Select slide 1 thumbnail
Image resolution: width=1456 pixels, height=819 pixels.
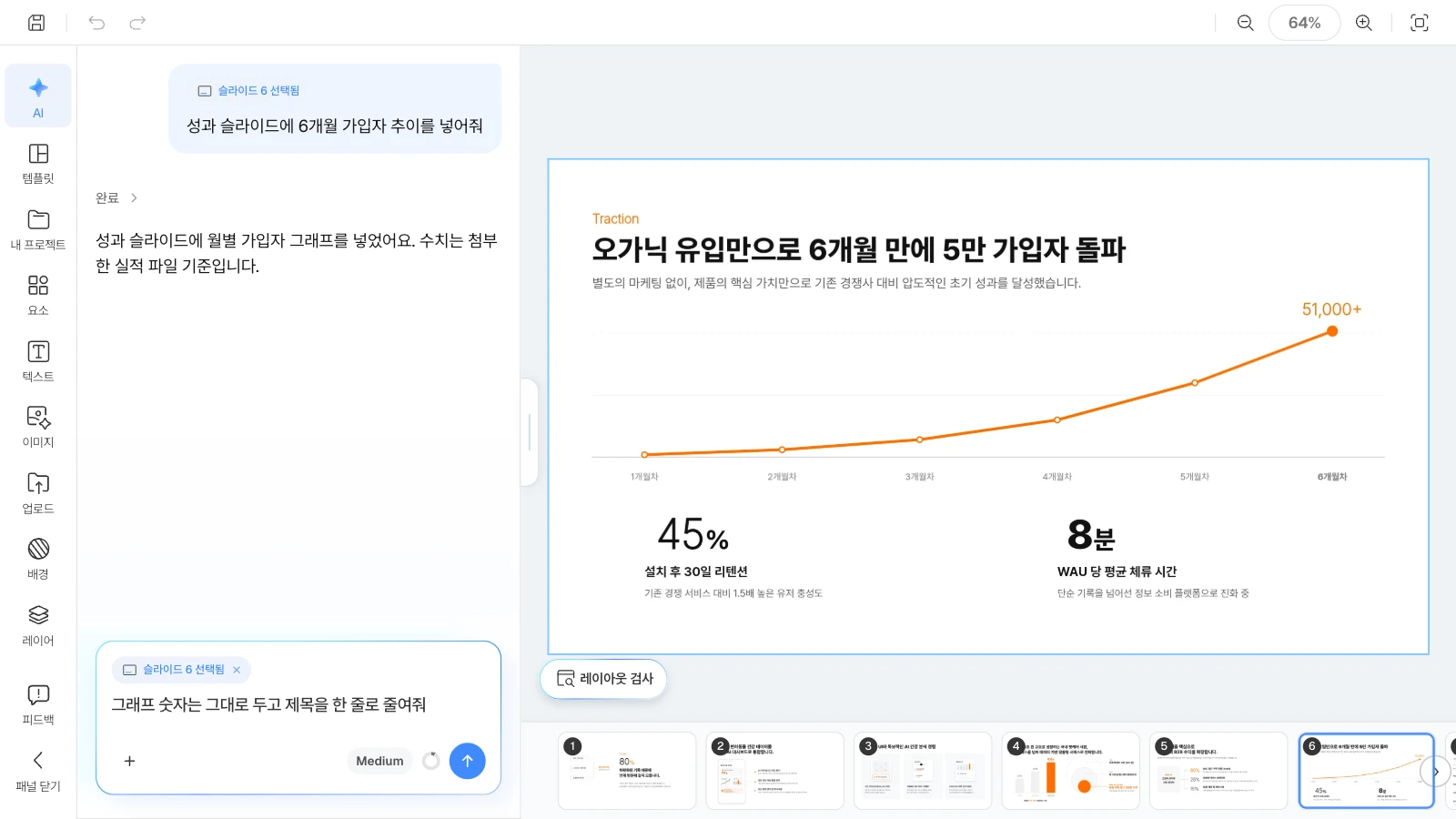coord(627,771)
